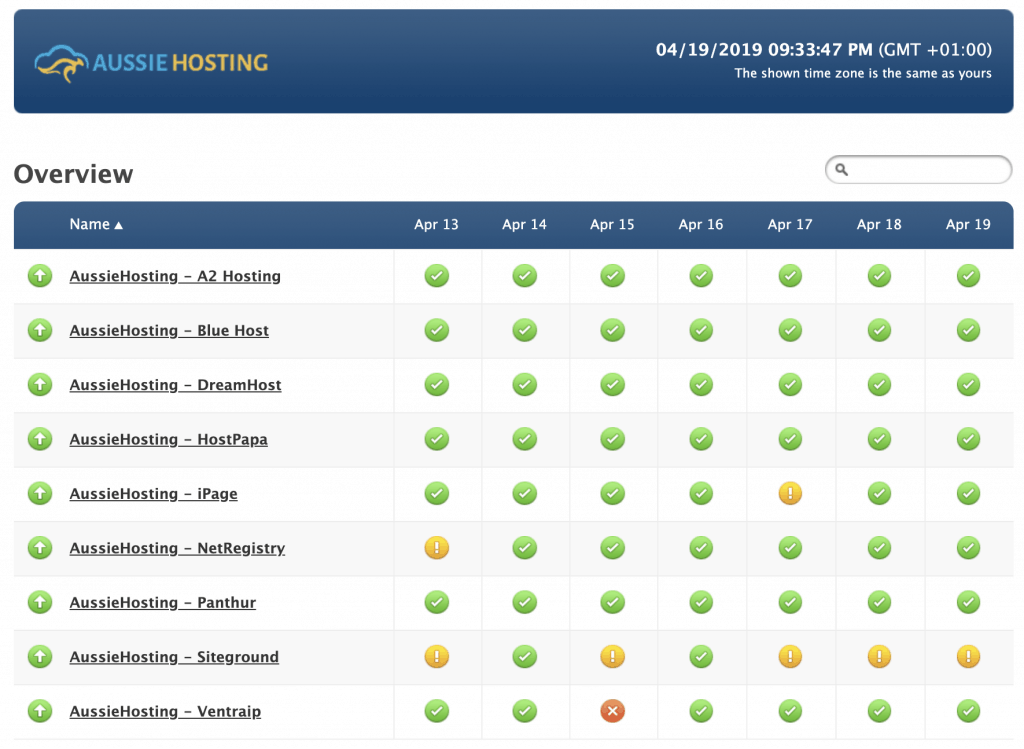Open the AussieHosting – NetRegistry link
Viewport: 1024px width, 749px height.
point(177,548)
